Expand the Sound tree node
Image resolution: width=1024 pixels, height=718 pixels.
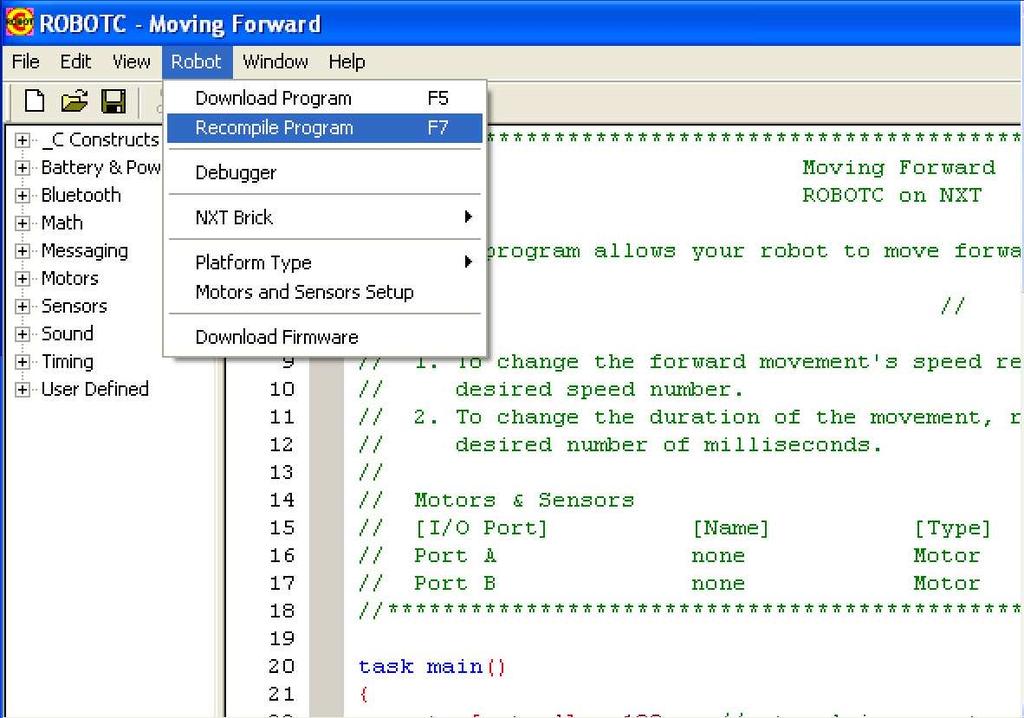(x=22, y=334)
